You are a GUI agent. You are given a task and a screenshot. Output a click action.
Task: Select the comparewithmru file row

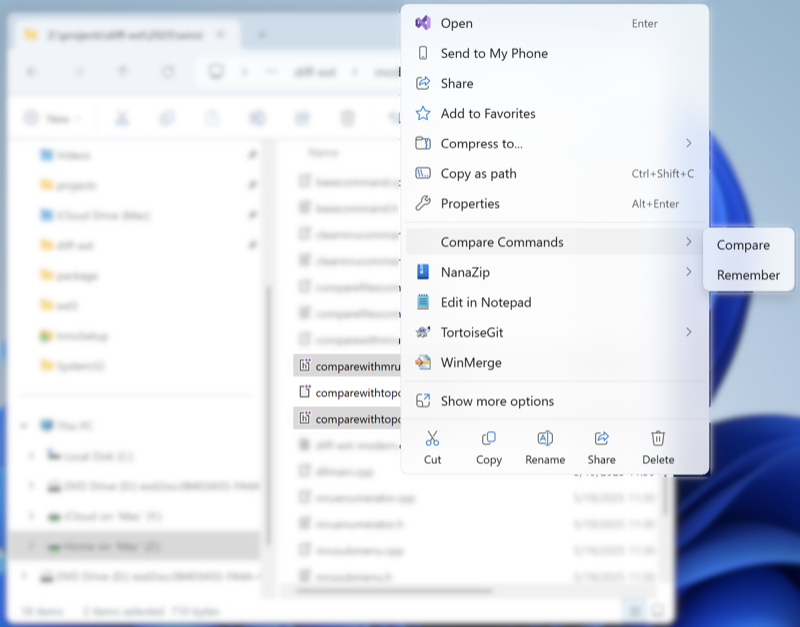[347, 366]
